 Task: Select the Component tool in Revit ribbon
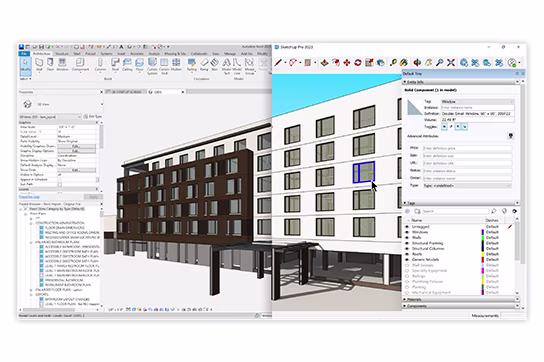[80, 65]
